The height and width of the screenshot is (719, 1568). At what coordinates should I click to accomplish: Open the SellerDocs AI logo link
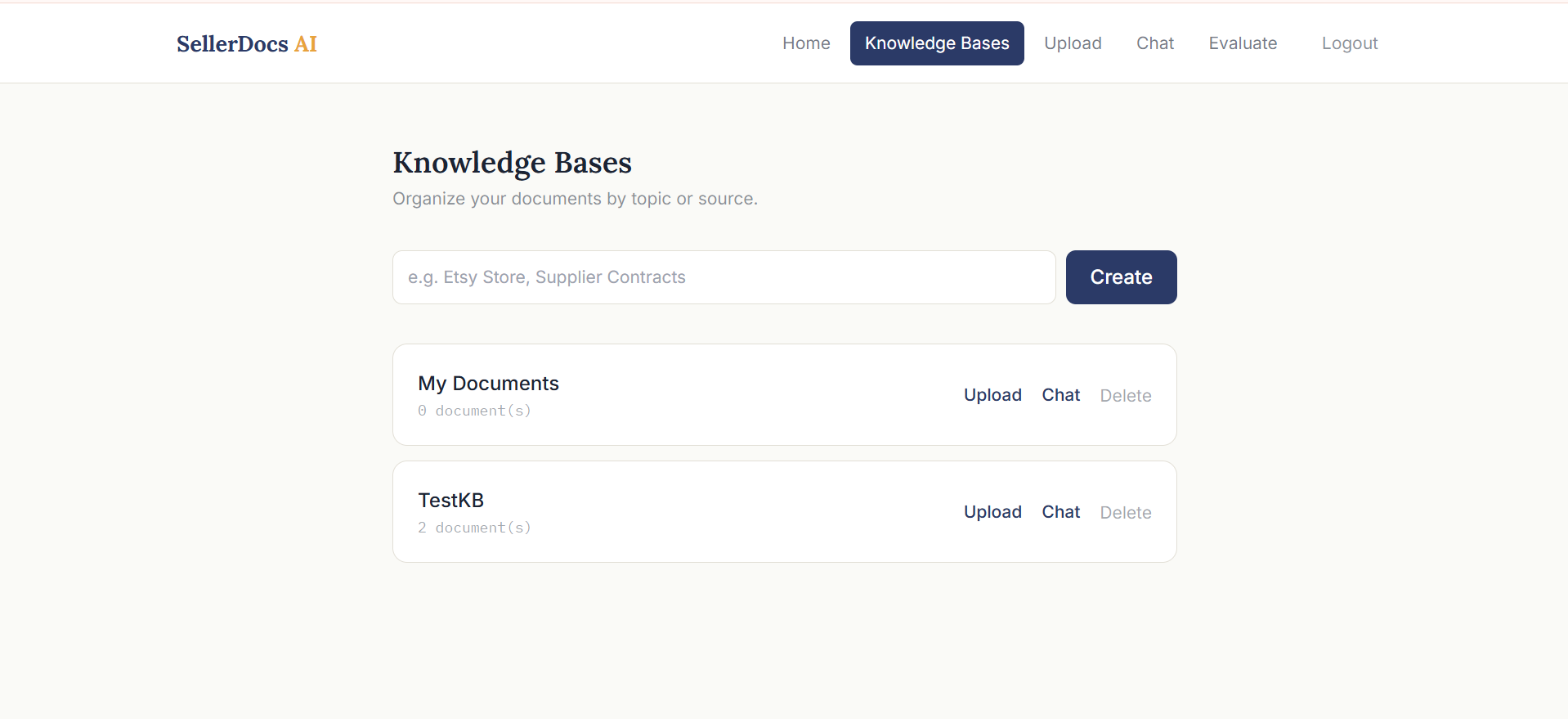(x=247, y=43)
